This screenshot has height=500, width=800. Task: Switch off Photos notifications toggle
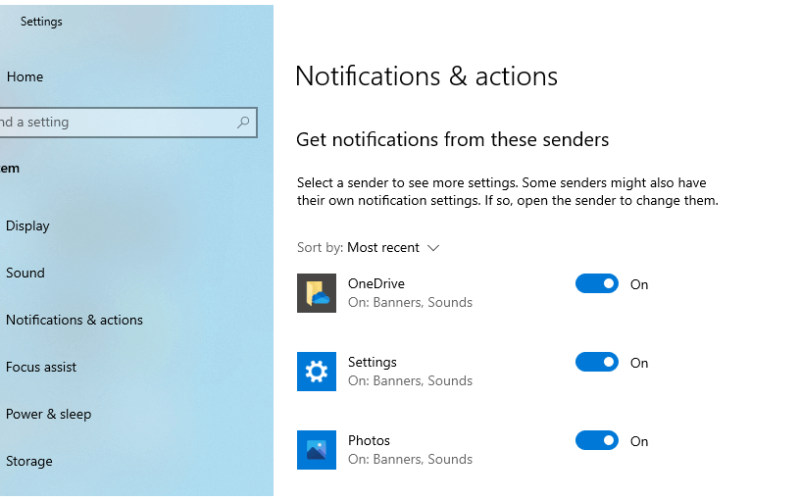(x=596, y=441)
